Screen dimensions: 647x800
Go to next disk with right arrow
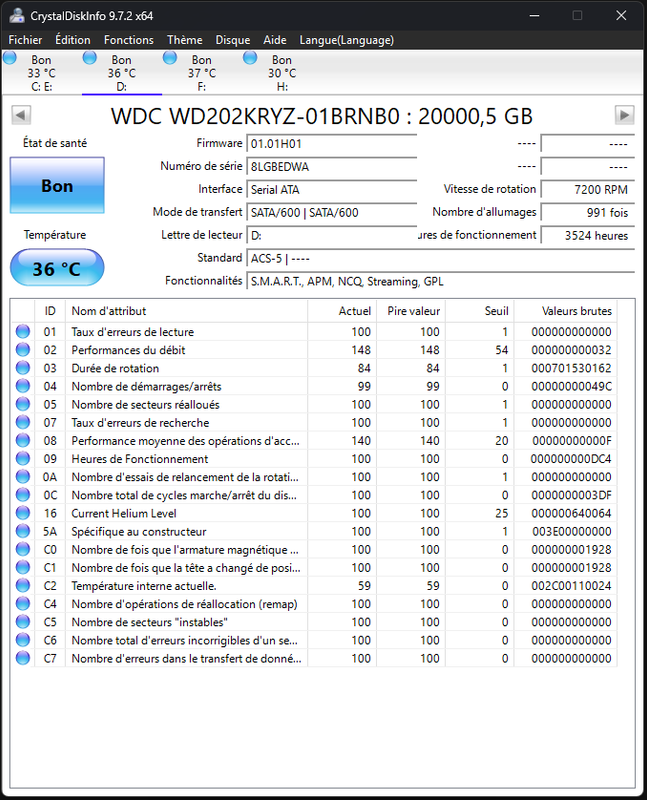625,115
